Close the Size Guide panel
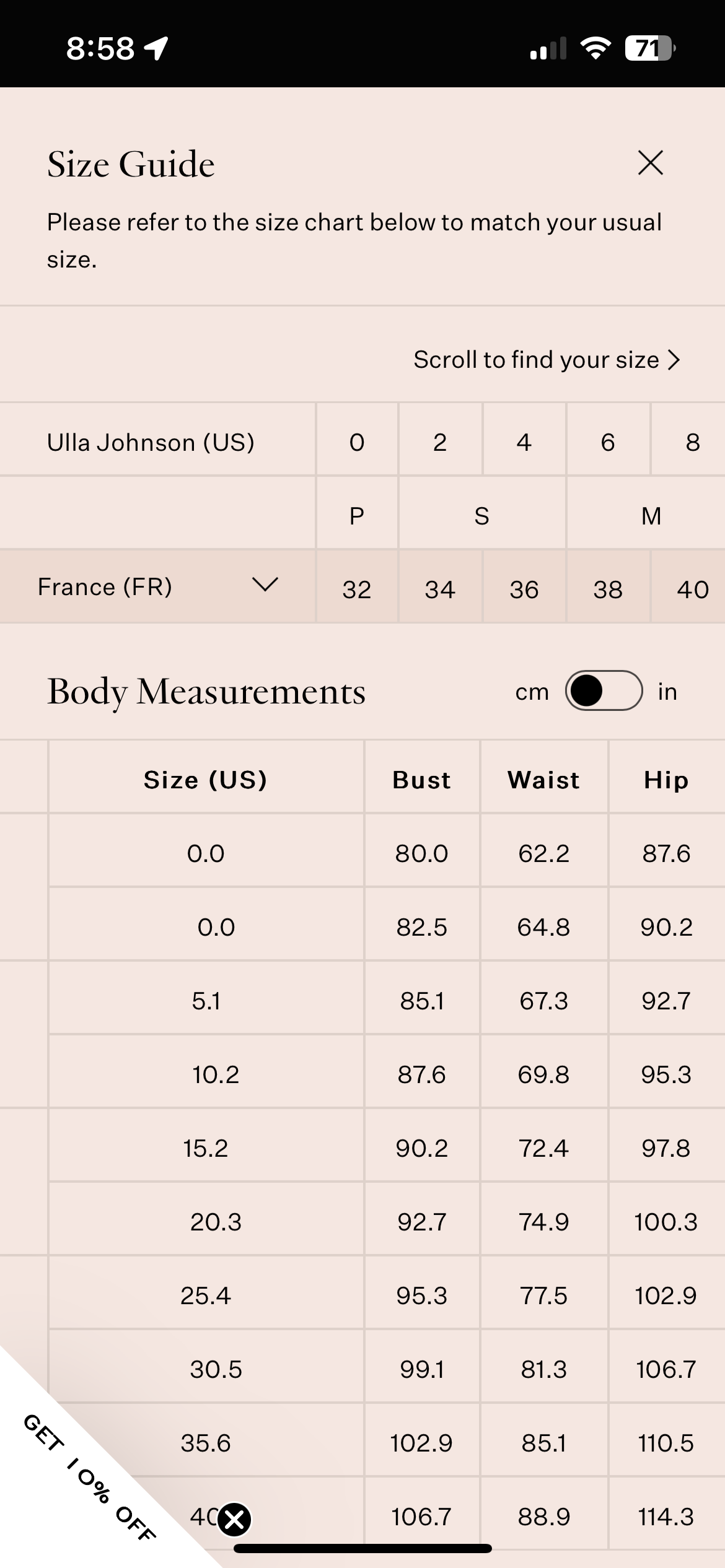The width and height of the screenshot is (725, 1568). pyautogui.click(x=650, y=163)
